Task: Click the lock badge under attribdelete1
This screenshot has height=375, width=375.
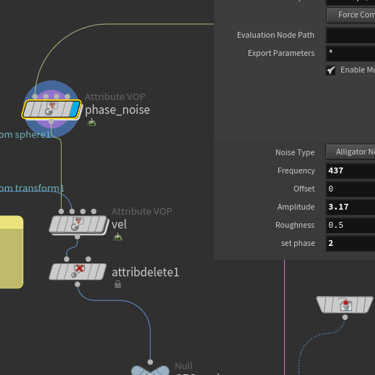Action: click(x=118, y=284)
